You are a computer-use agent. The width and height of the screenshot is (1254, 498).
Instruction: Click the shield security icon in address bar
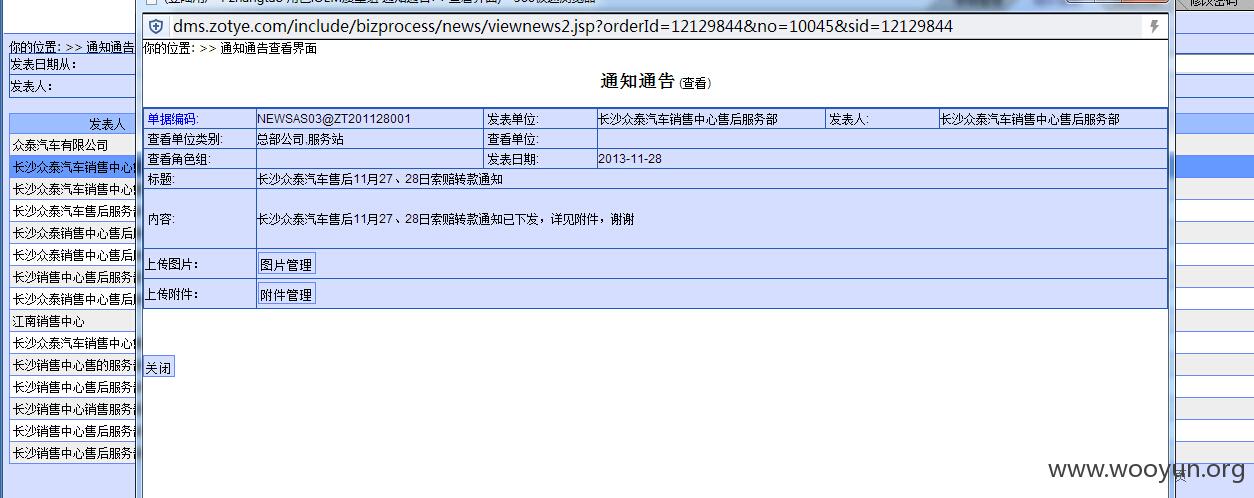coord(156,27)
